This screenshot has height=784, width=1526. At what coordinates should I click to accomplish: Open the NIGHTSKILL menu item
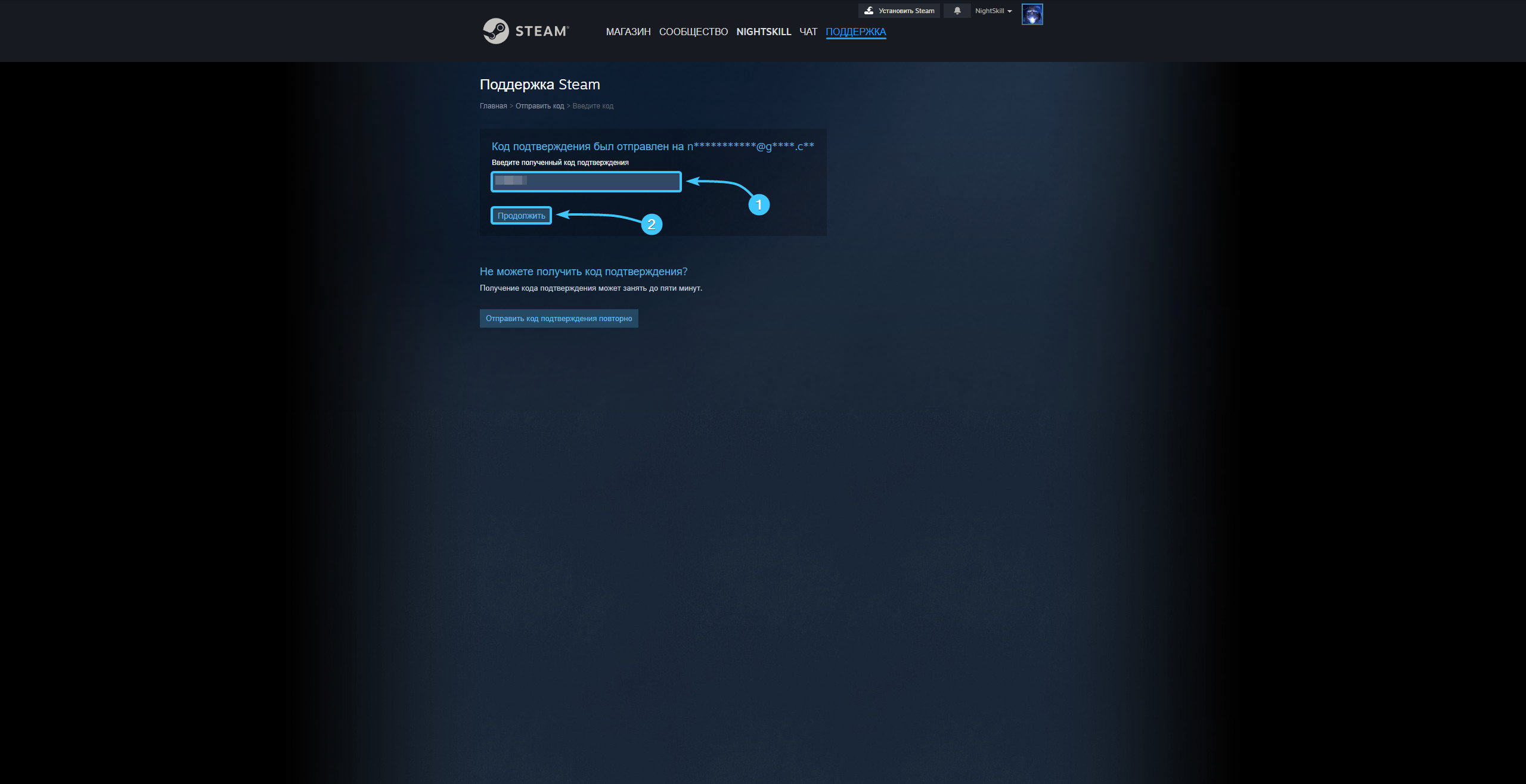(x=764, y=32)
